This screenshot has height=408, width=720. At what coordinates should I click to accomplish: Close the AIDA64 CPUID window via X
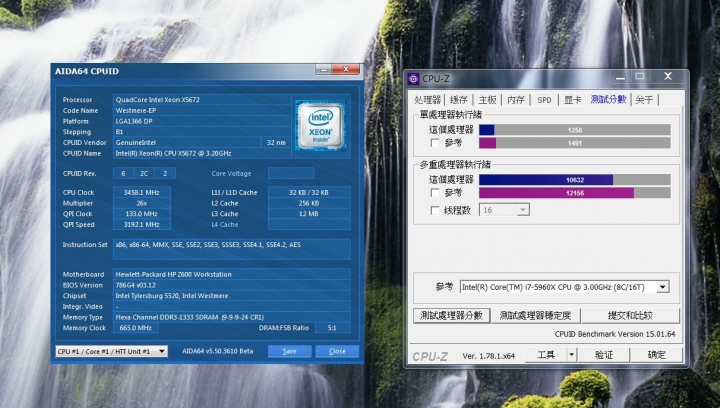346,69
